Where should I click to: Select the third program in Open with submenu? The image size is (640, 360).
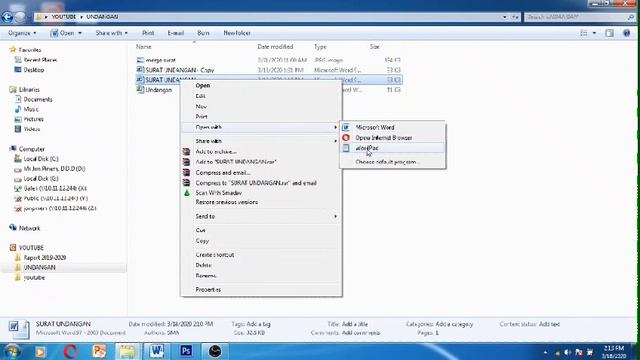point(393,148)
